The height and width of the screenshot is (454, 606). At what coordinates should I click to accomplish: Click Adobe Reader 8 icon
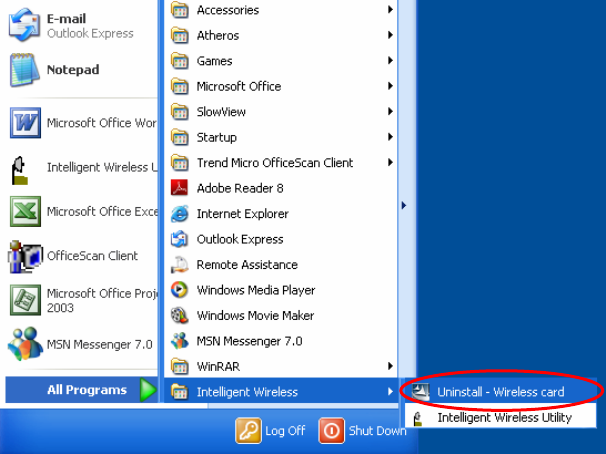(x=179, y=188)
